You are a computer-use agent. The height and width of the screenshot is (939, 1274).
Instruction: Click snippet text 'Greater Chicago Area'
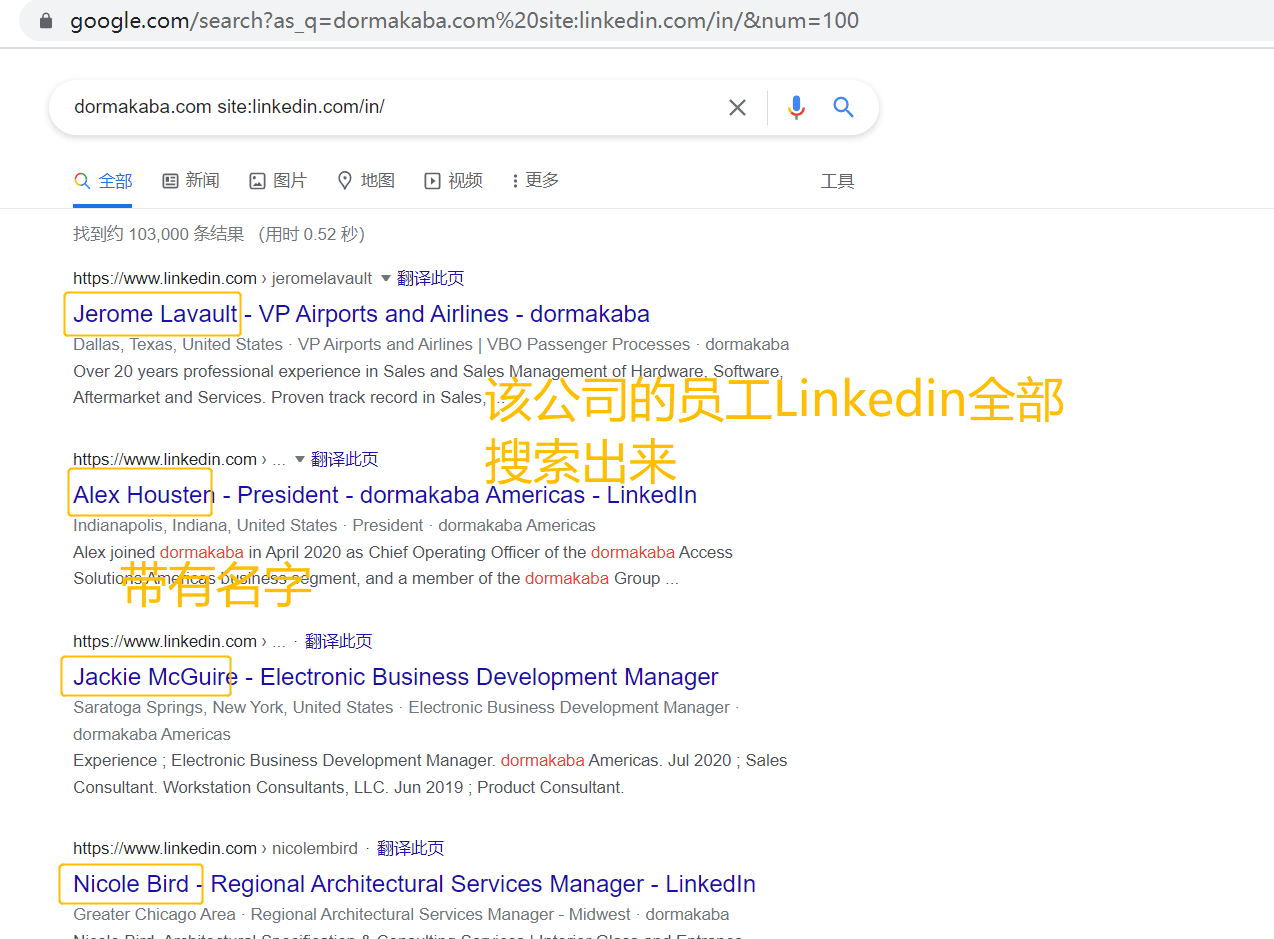pyautogui.click(x=154, y=914)
